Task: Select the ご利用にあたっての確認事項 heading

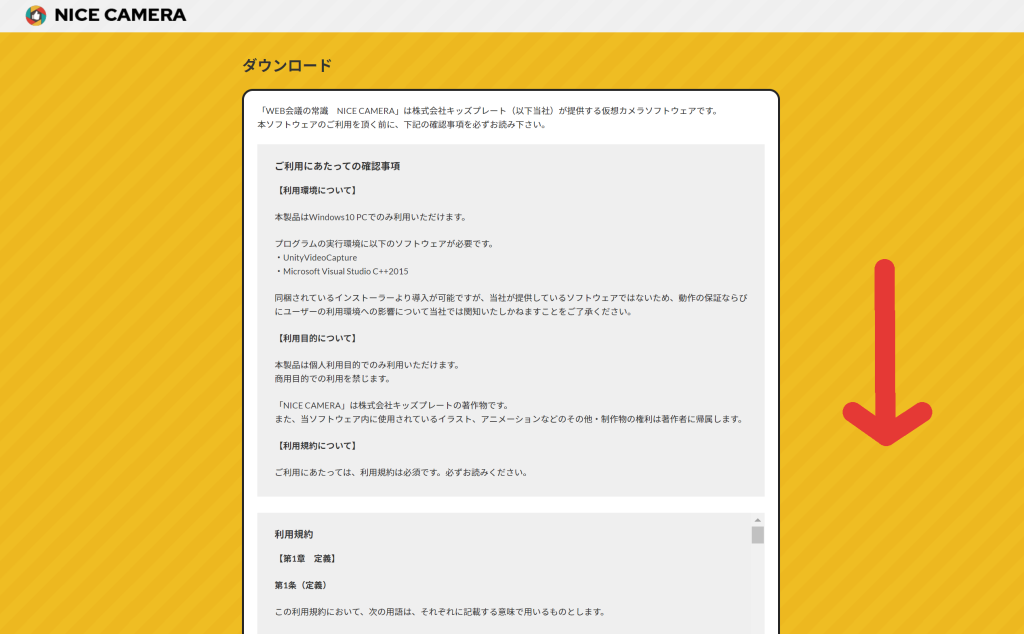Action: [337, 166]
